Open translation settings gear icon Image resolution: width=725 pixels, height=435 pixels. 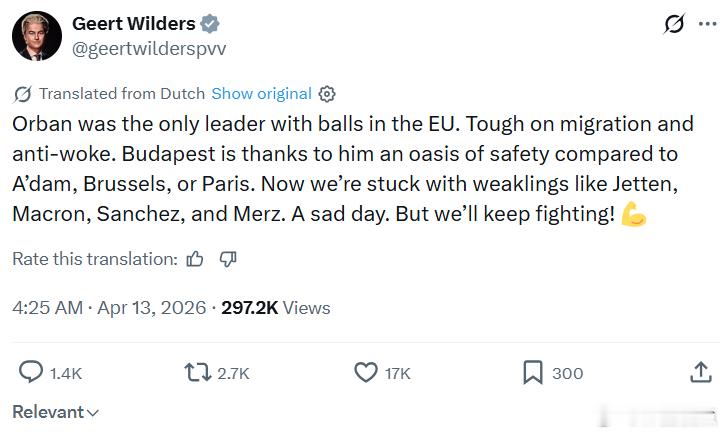[x=327, y=94]
